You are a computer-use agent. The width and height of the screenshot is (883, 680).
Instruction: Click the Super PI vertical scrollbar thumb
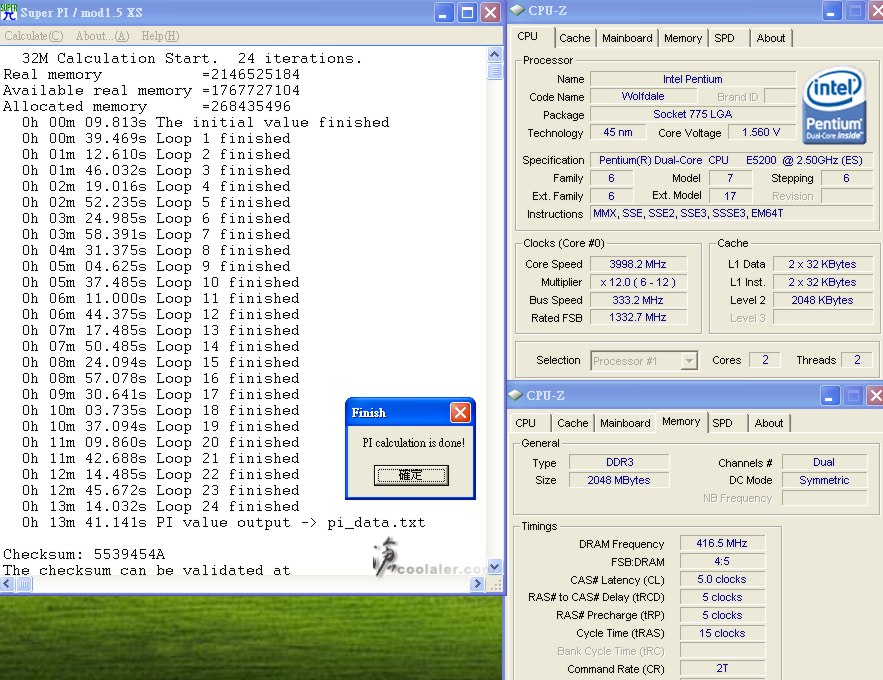[x=494, y=71]
